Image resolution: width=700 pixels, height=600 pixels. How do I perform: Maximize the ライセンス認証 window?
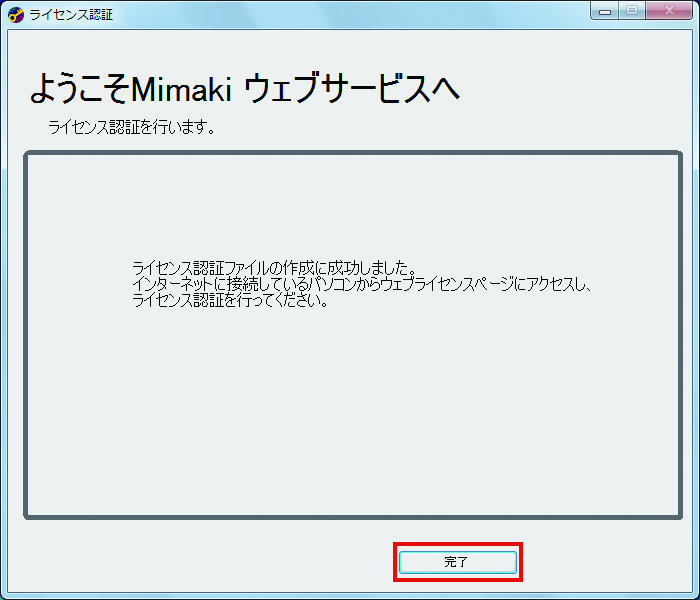632,11
